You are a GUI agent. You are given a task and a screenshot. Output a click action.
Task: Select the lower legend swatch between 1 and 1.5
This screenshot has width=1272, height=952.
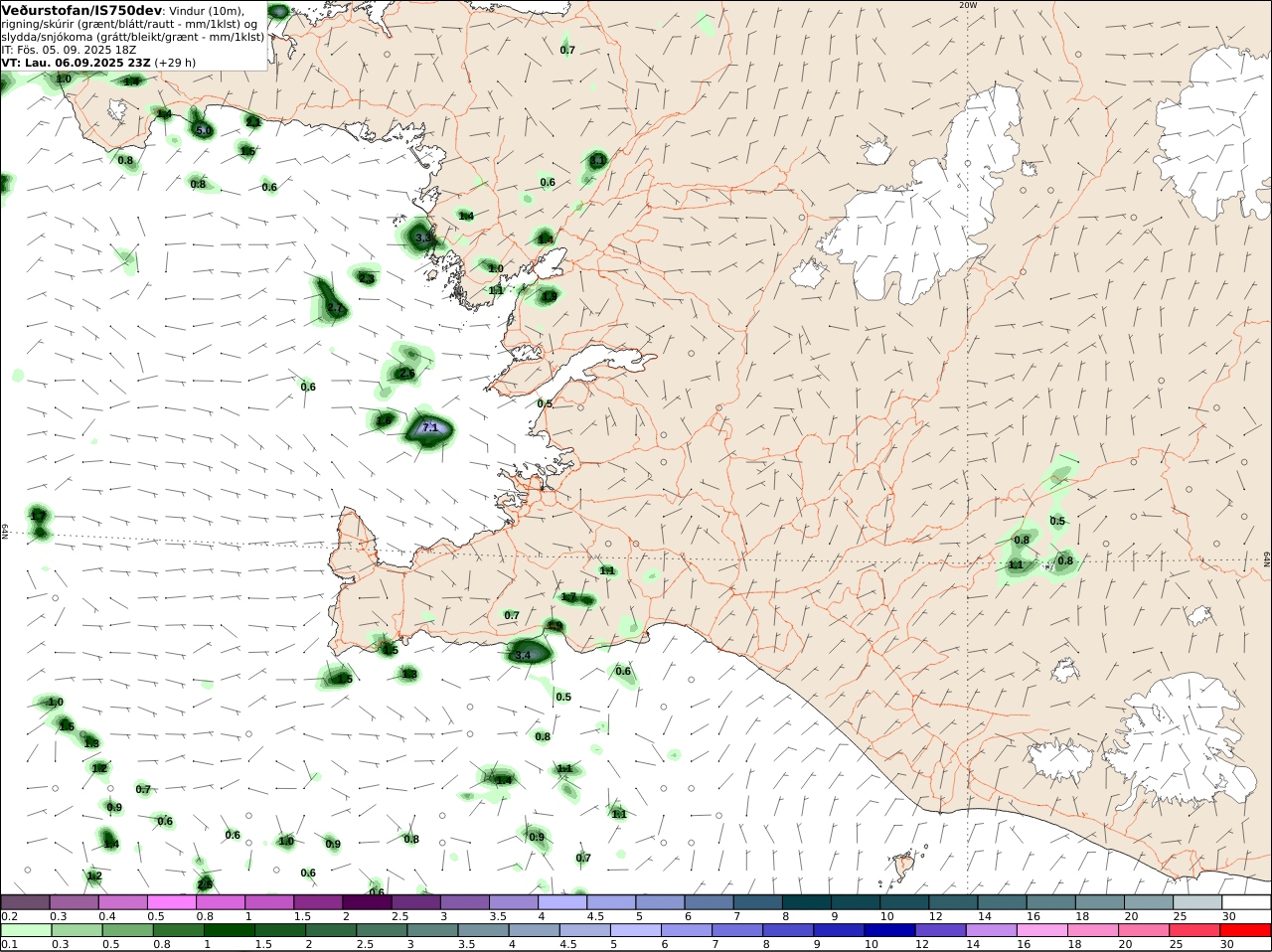[231, 930]
